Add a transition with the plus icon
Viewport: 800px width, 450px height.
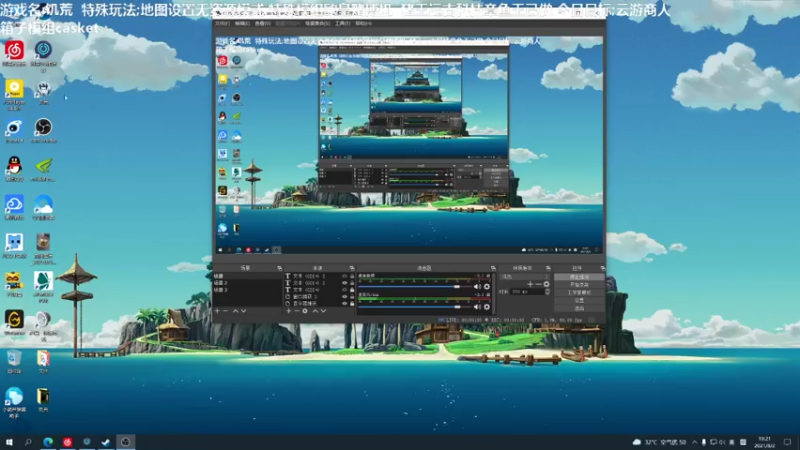(x=530, y=284)
